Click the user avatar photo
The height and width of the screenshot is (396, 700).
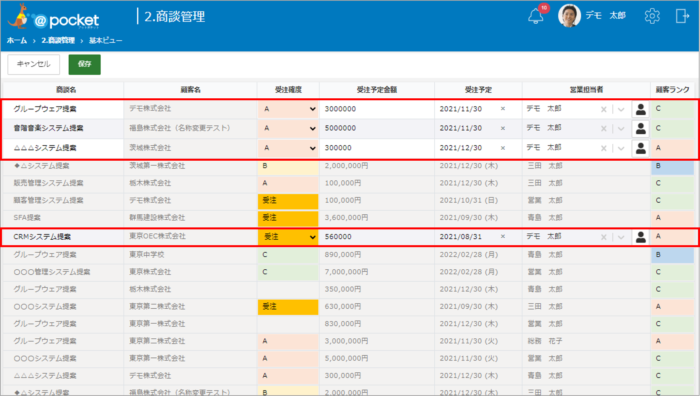[569, 16]
